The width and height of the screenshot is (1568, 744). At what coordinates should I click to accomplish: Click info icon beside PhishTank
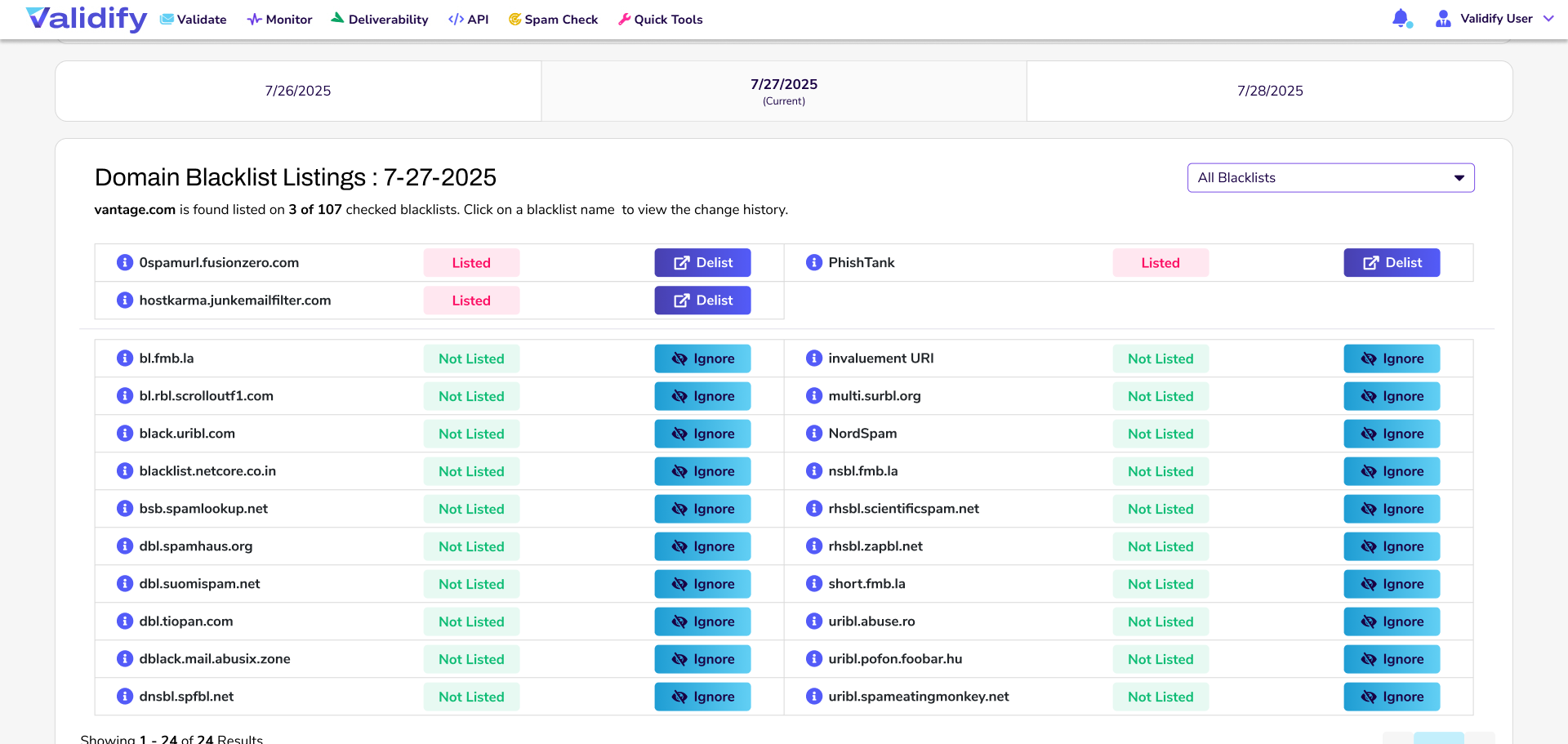coord(813,263)
